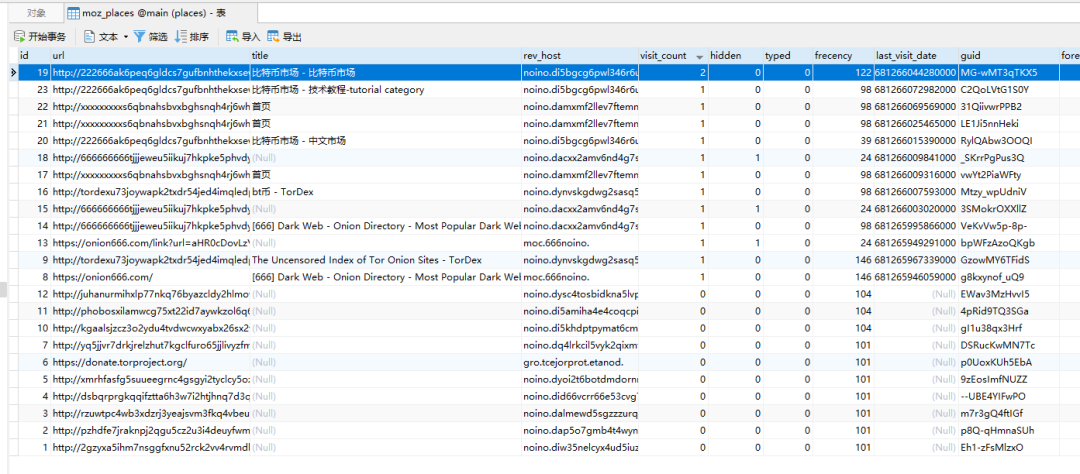This screenshot has height=474, width=1080.
Task: Select guid cell '3SMokrOXXllZ'
Action: [1008, 209]
